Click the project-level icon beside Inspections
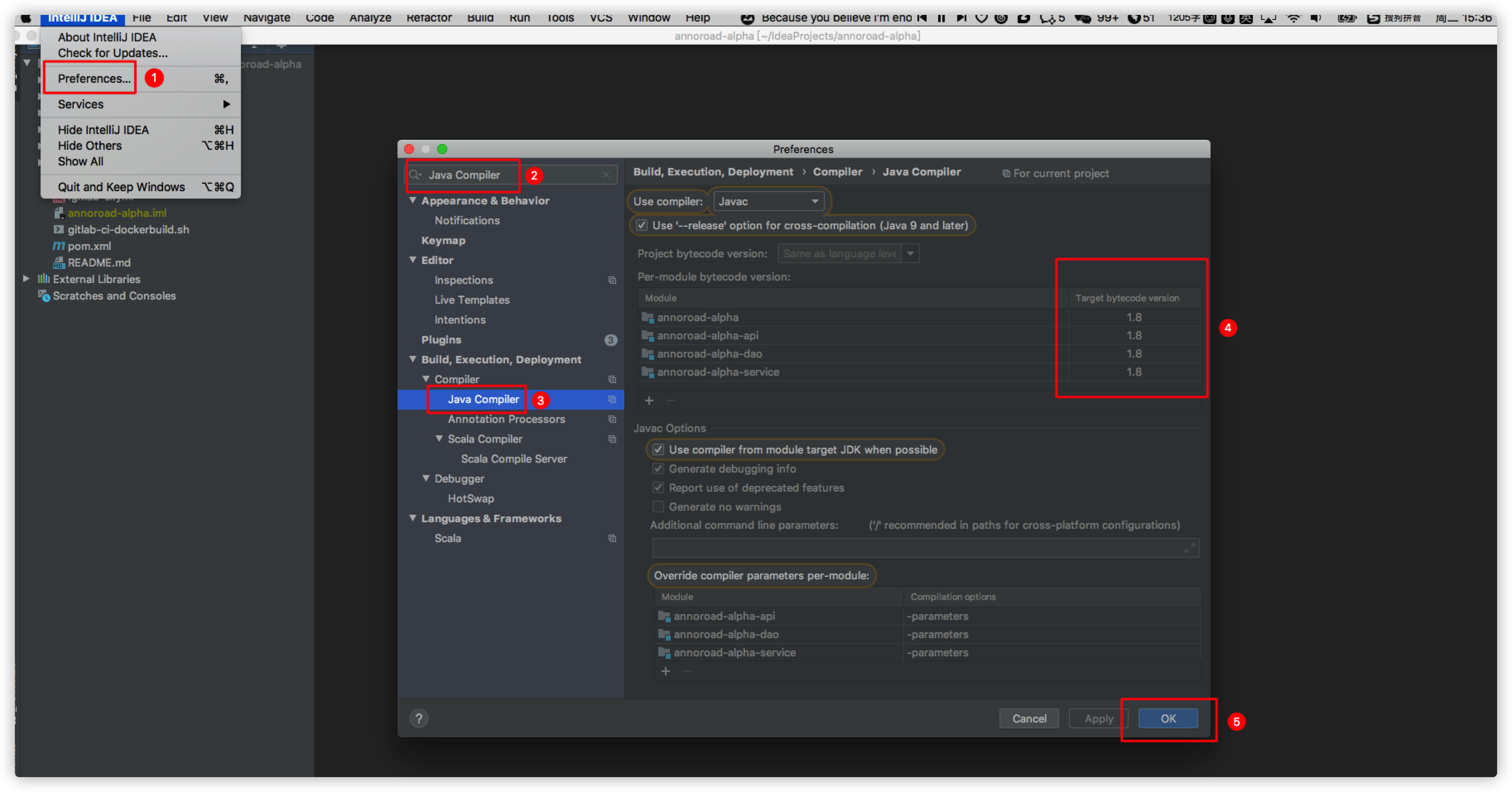Viewport: 1512px width, 792px height. (x=612, y=281)
